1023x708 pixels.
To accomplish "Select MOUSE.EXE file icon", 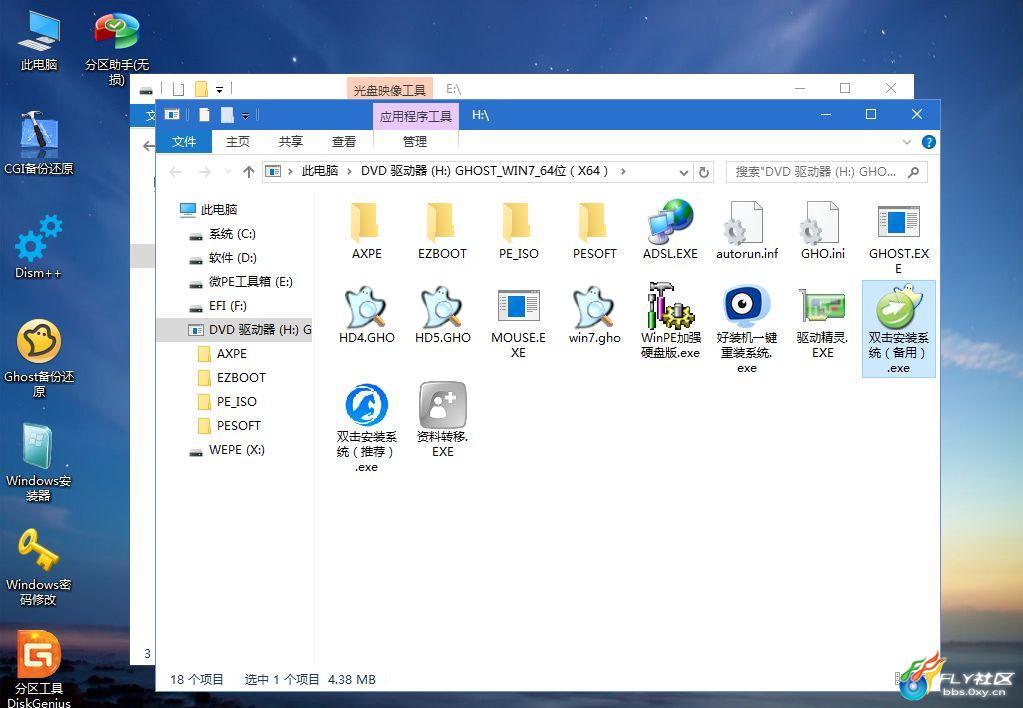I will point(518,323).
